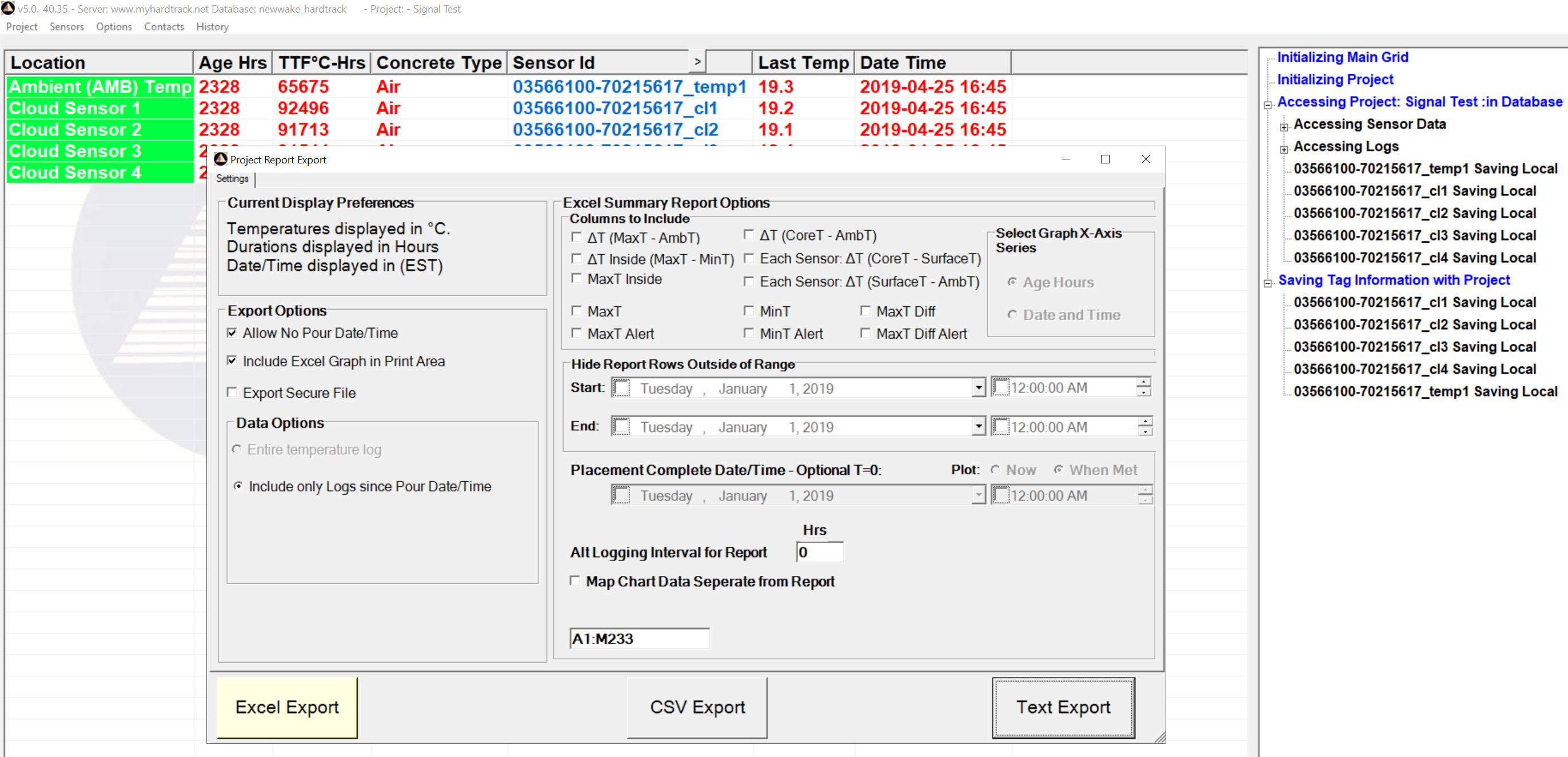Uncheck Include Excel Graph in Print Area

[x=232, y=361]
